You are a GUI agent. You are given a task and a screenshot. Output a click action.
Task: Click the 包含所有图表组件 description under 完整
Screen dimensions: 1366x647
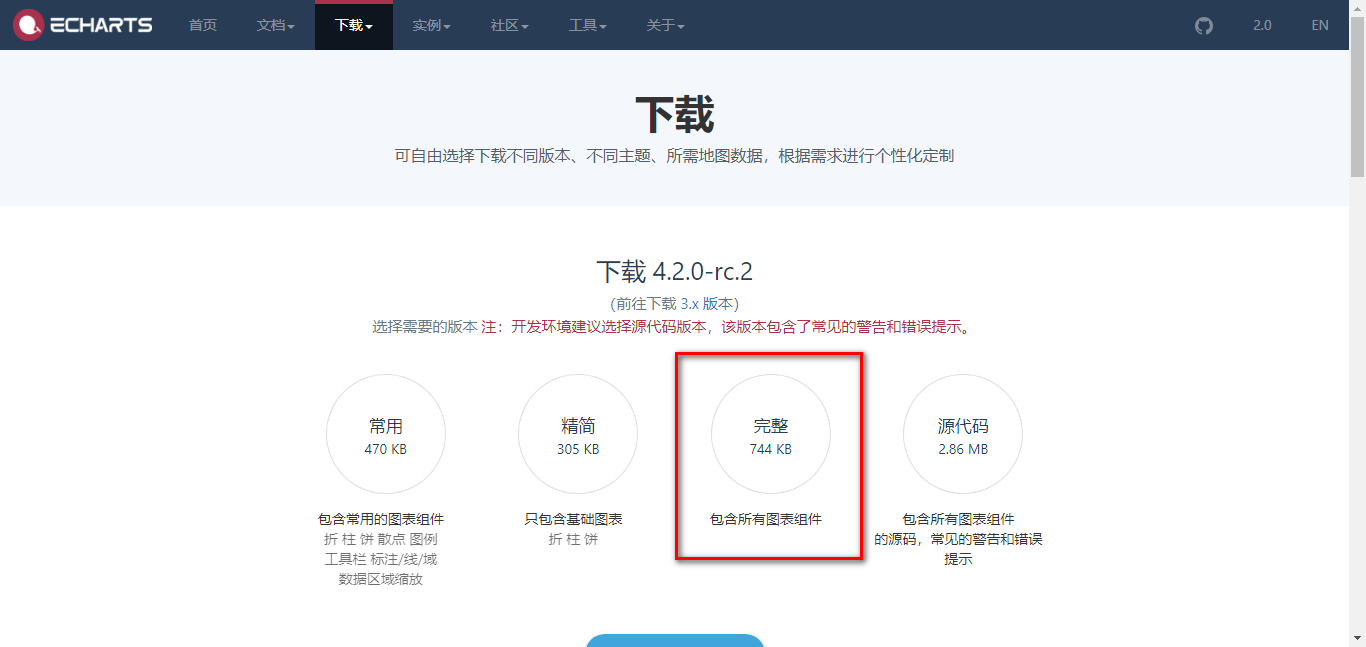click(766, 519)
